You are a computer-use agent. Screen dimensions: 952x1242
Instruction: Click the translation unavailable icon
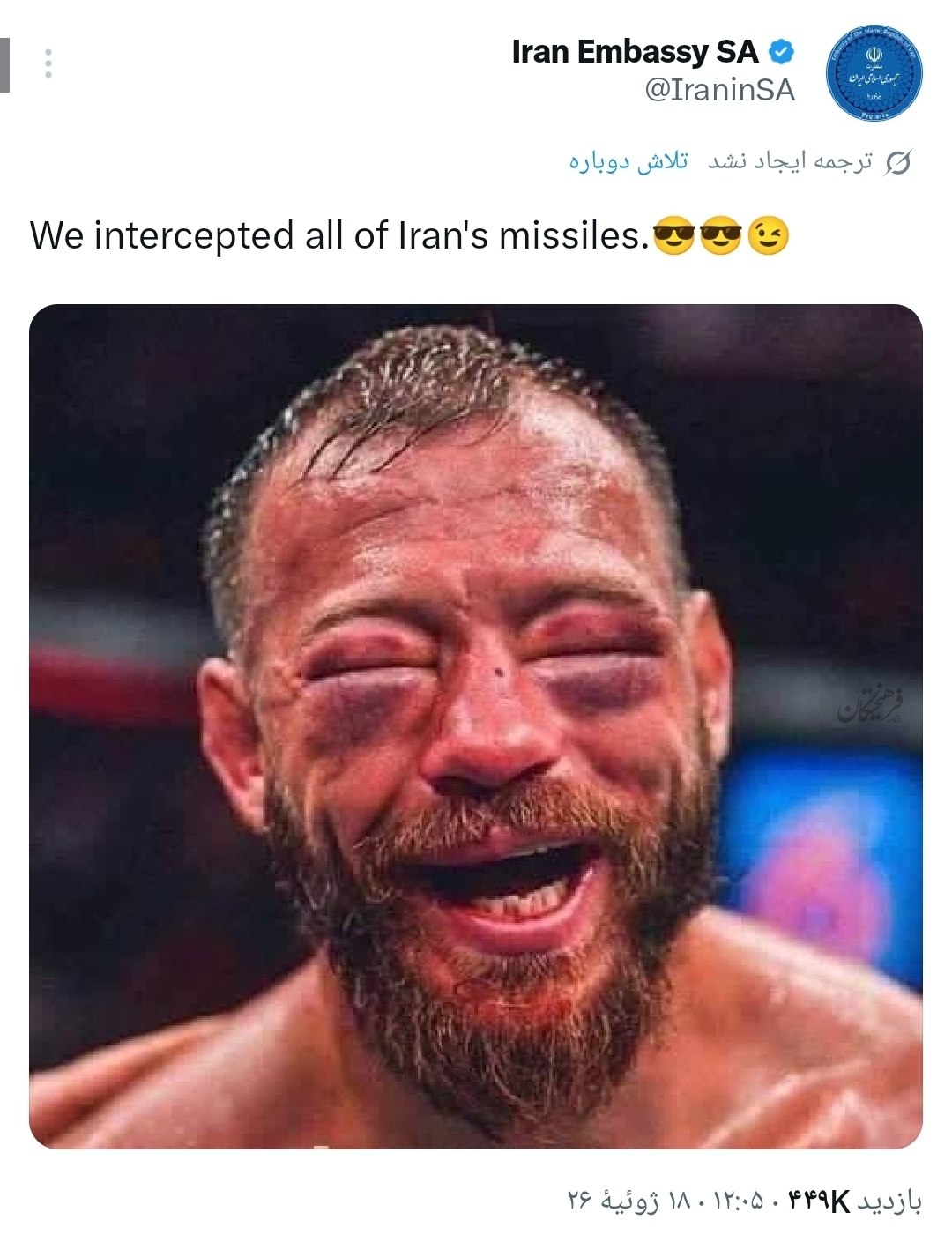(896, 162)
